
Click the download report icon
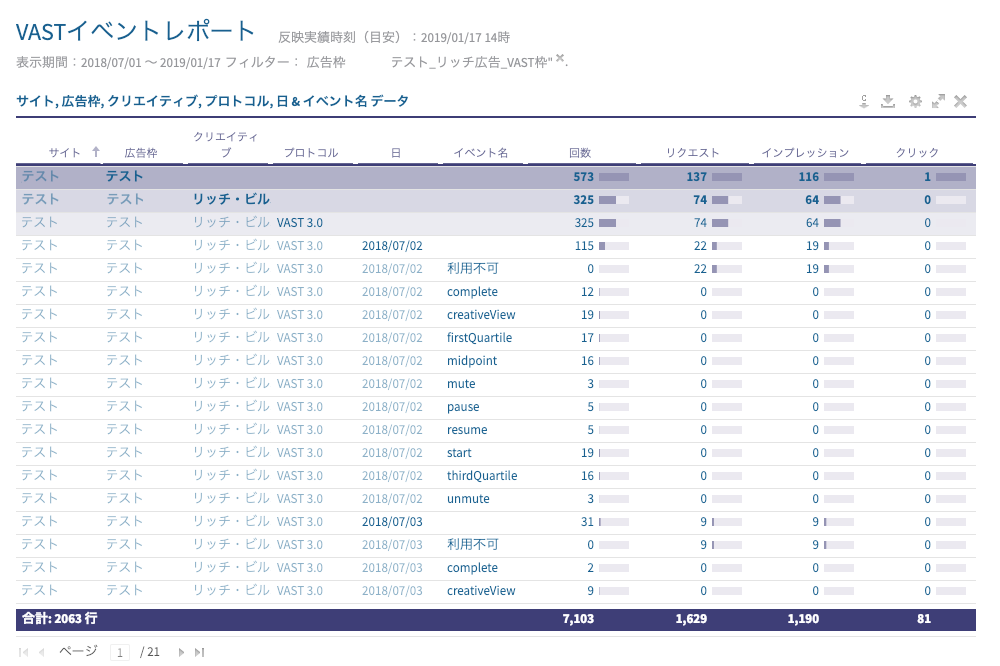point(887,101)
